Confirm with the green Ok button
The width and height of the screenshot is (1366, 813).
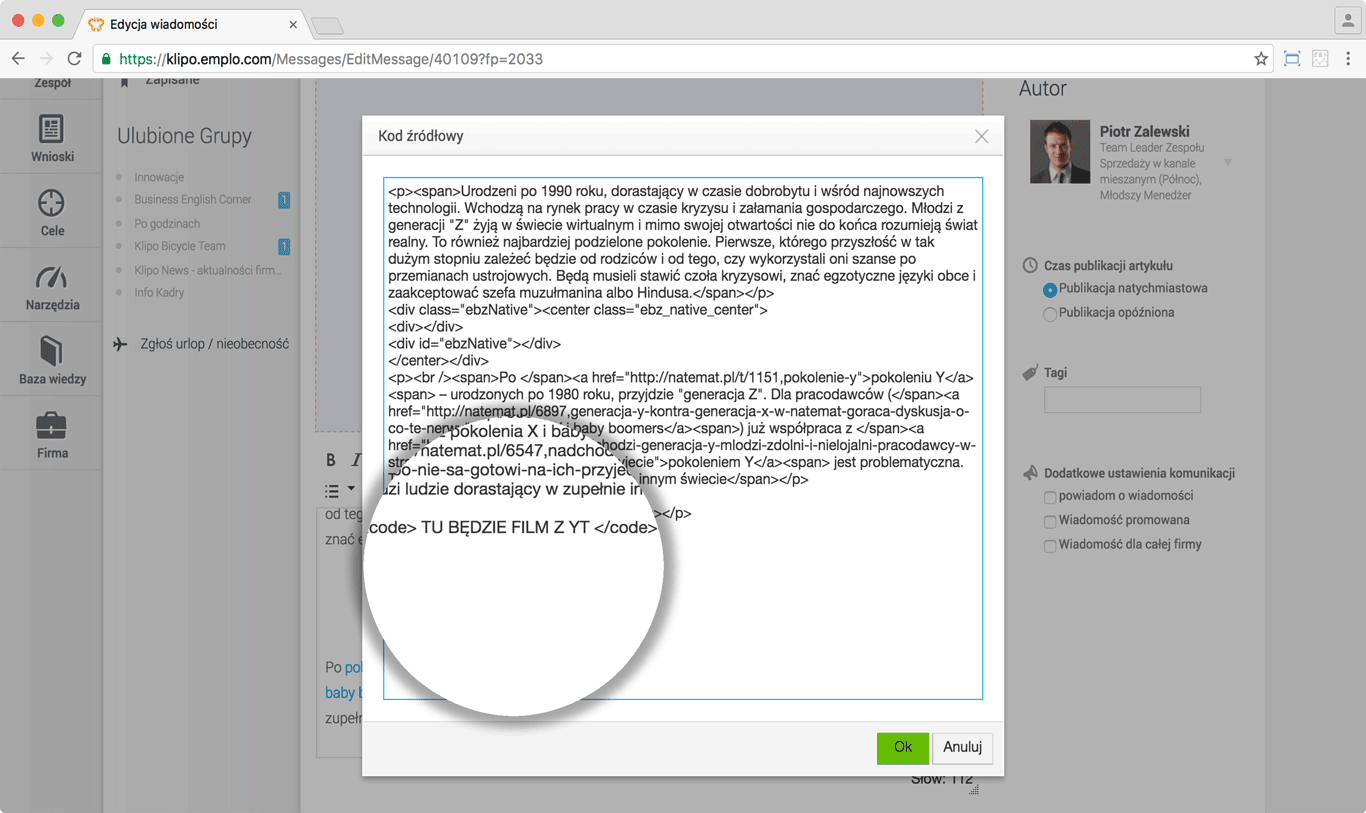point(903,747)
